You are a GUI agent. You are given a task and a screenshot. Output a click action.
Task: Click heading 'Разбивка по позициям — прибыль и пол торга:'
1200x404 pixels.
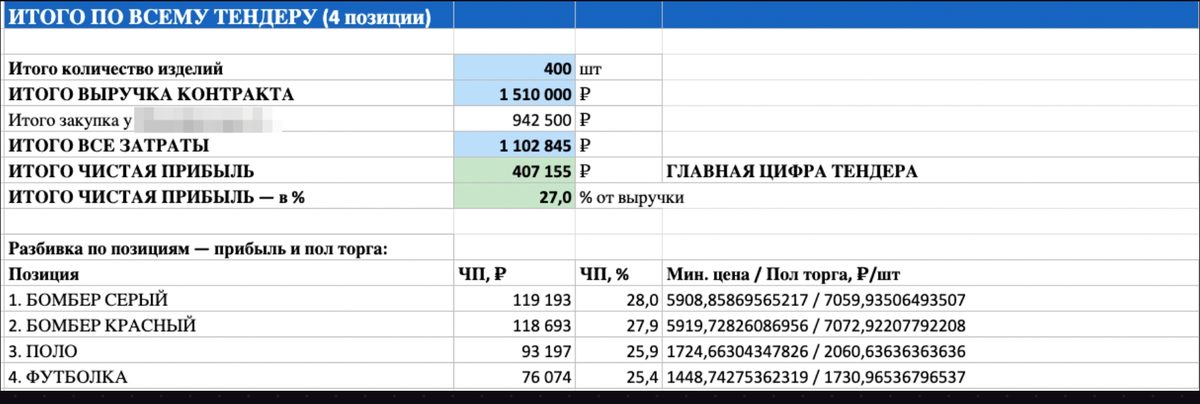tap(197, 248)
